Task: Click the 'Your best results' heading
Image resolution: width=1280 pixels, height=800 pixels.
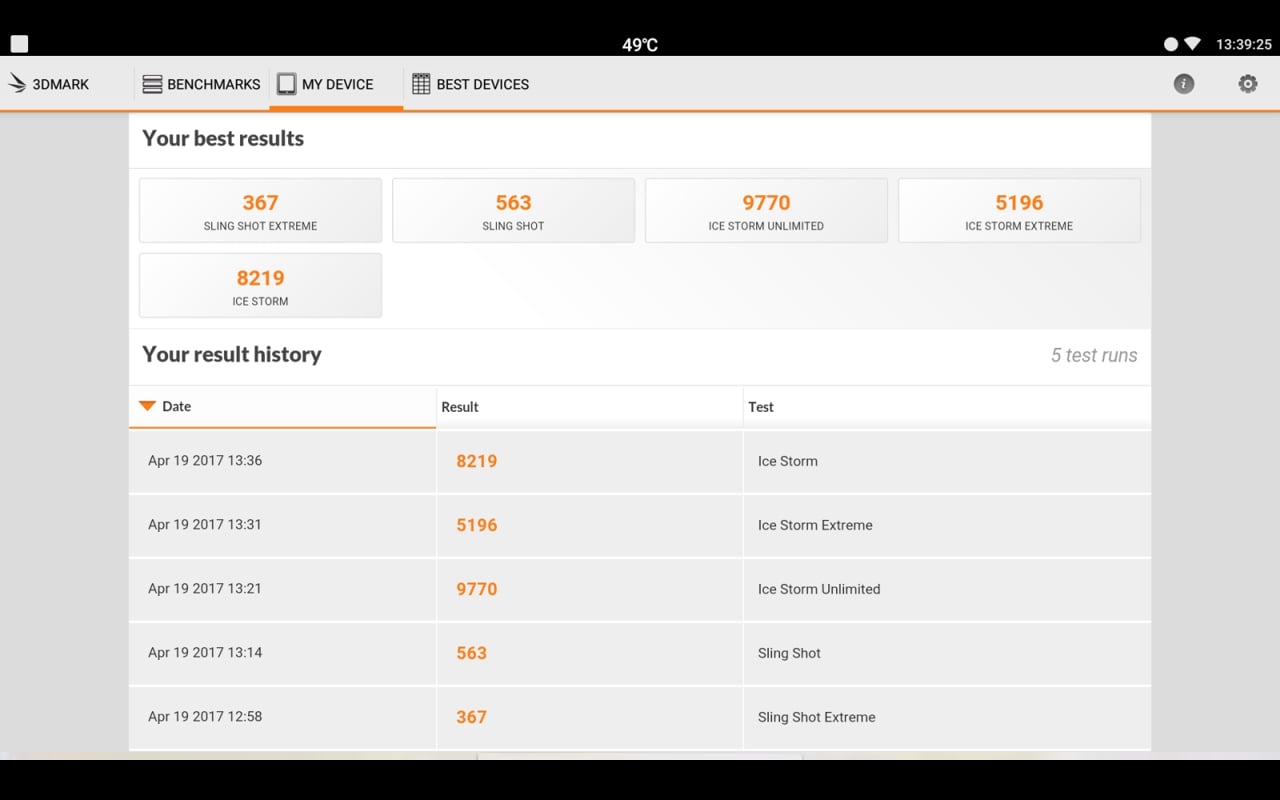Action: tap(223, 138)
